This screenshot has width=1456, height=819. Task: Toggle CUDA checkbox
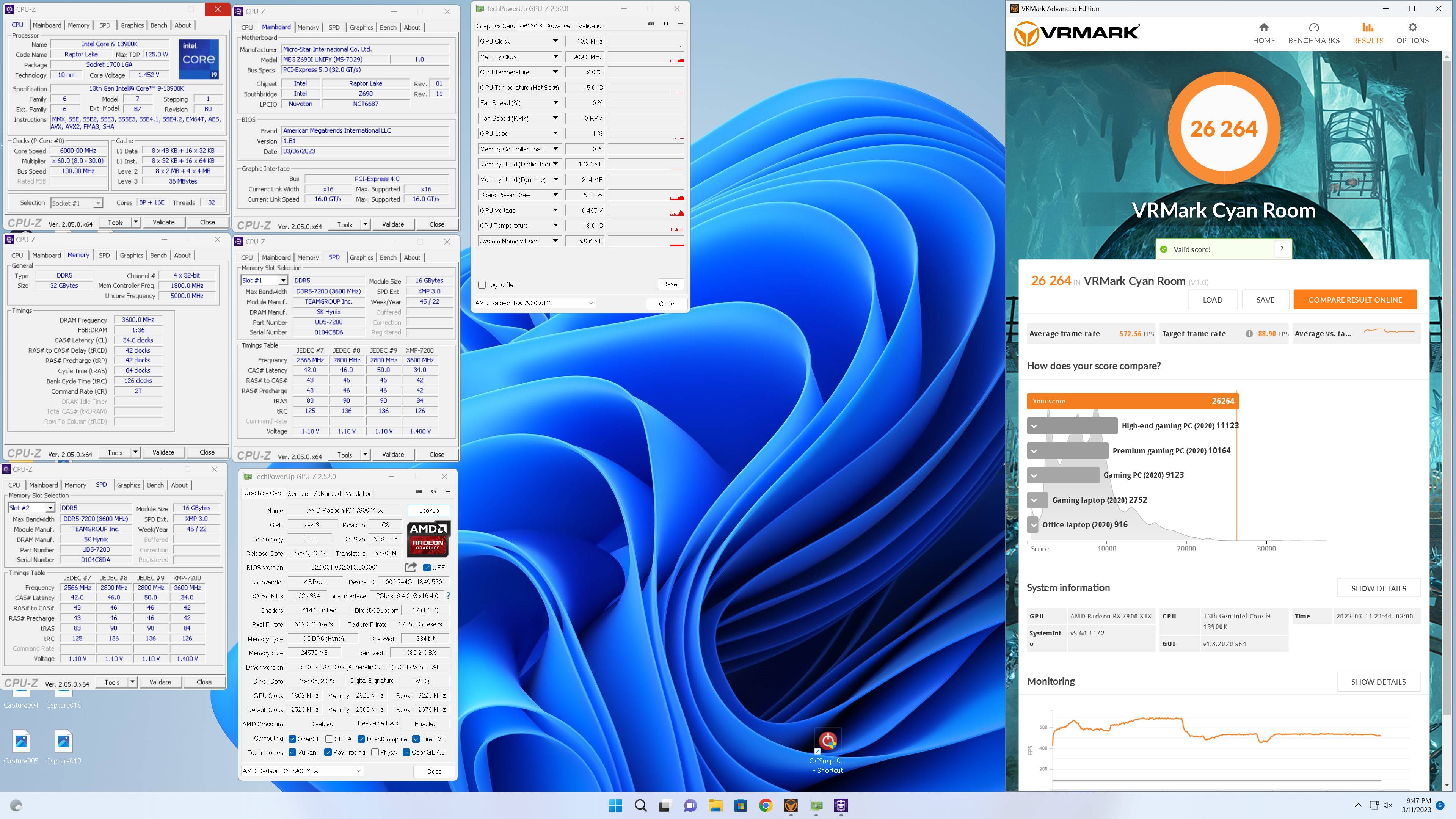pyautogui.click(x=329, y=739)
